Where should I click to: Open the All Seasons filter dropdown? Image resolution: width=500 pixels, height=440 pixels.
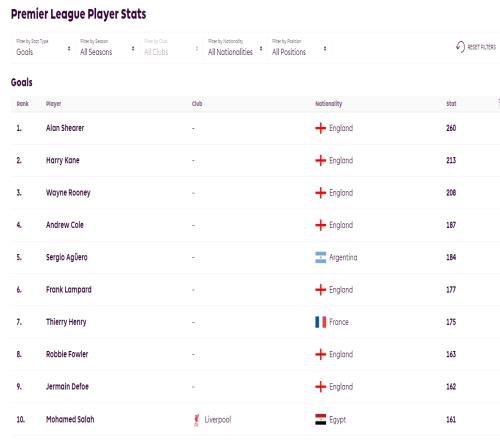coord(107,48)
